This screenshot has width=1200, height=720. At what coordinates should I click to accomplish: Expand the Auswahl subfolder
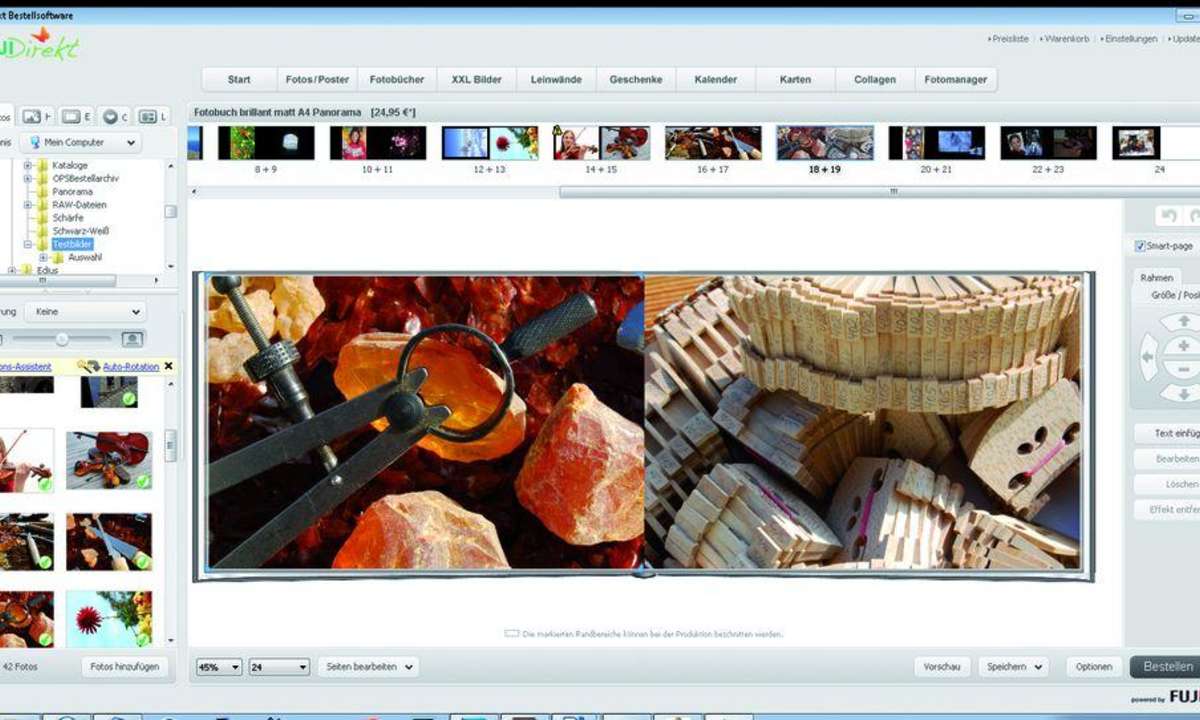point(43,257)
